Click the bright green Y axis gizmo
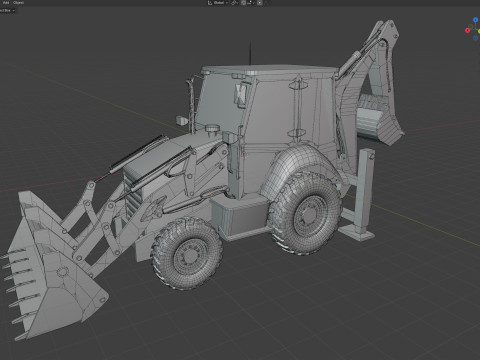 (x=479, y=31)
